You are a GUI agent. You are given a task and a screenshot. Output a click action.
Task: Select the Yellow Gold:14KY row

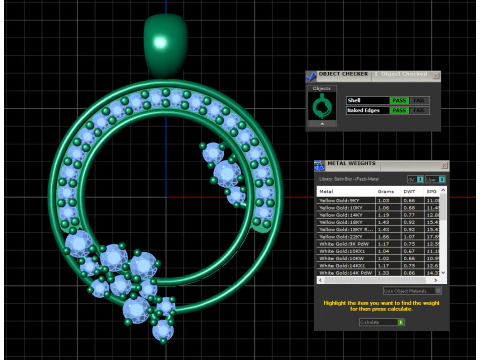pos(378,215)
